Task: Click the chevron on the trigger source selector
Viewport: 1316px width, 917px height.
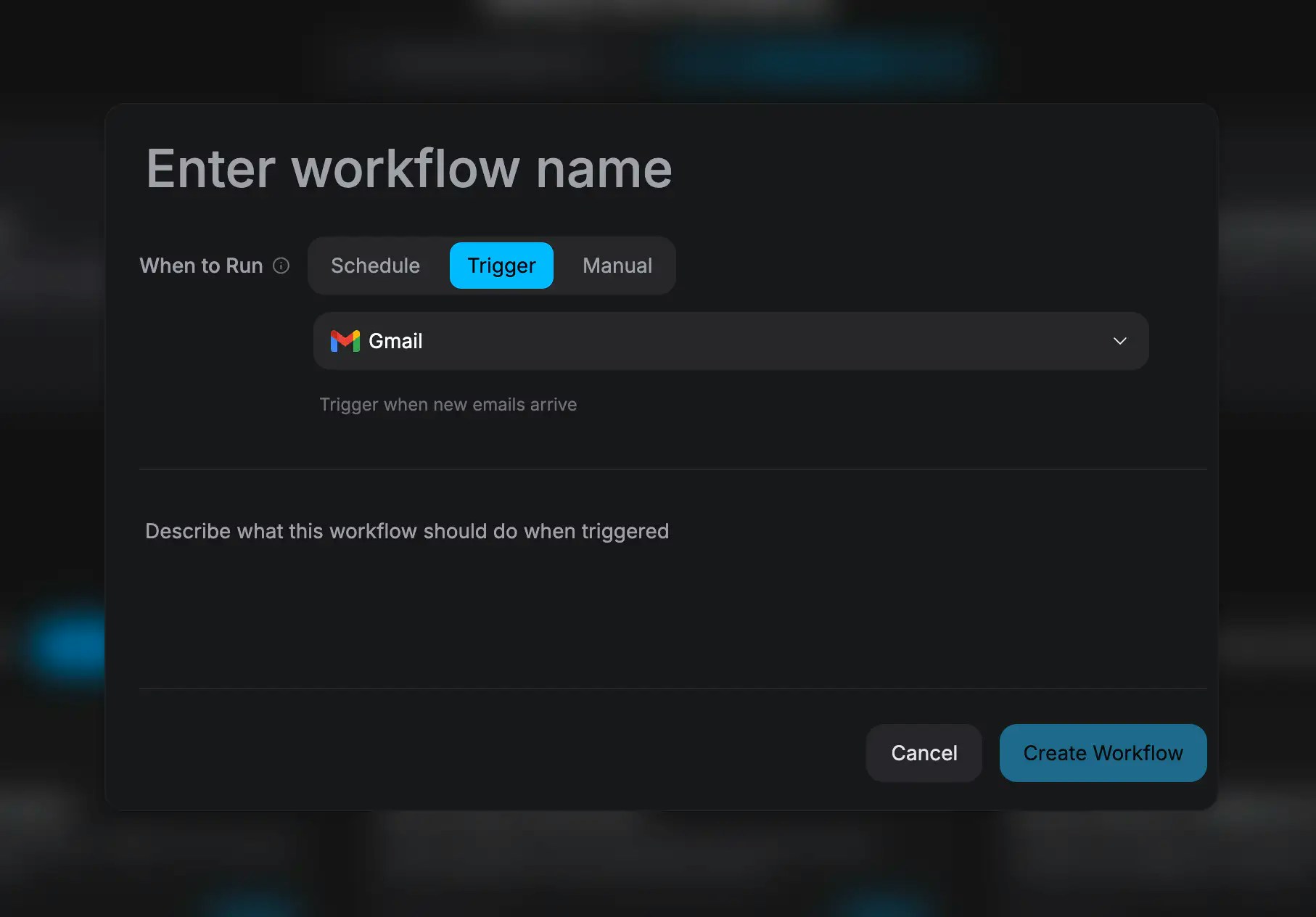Action: point(1120,341)
